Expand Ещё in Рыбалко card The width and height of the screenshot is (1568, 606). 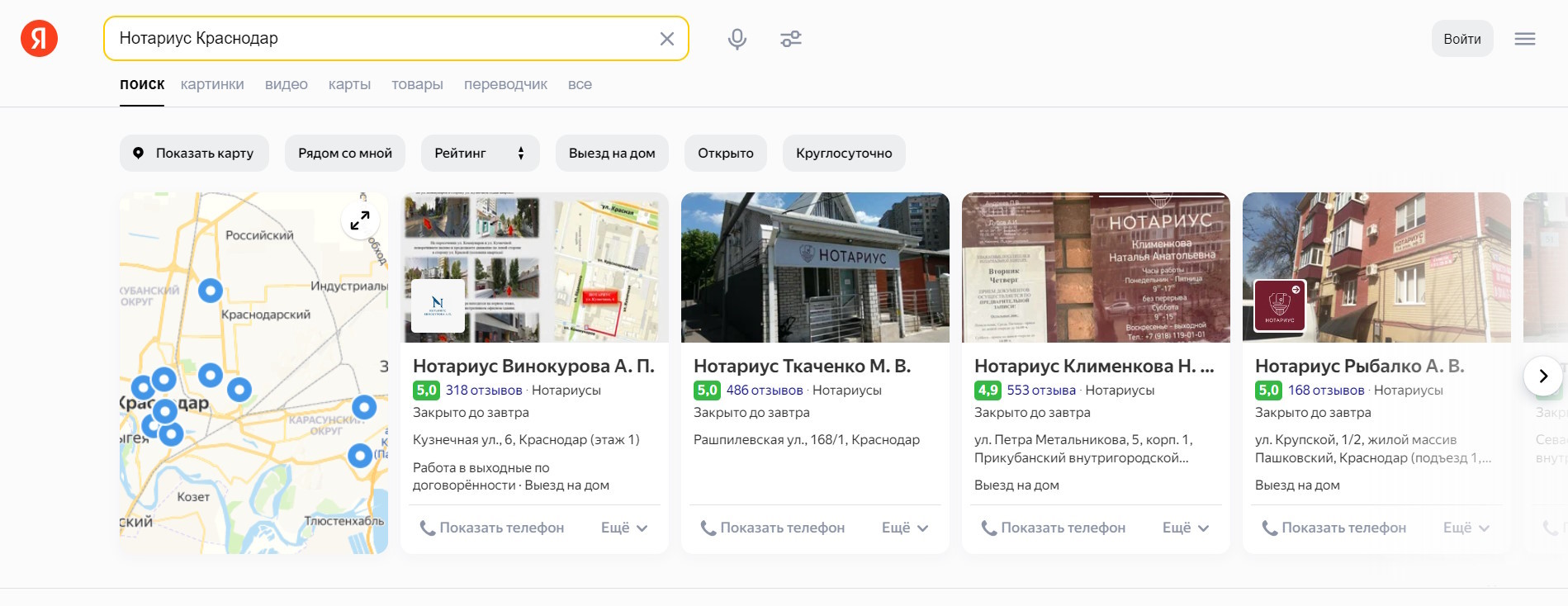click(x=1466, y=528)
